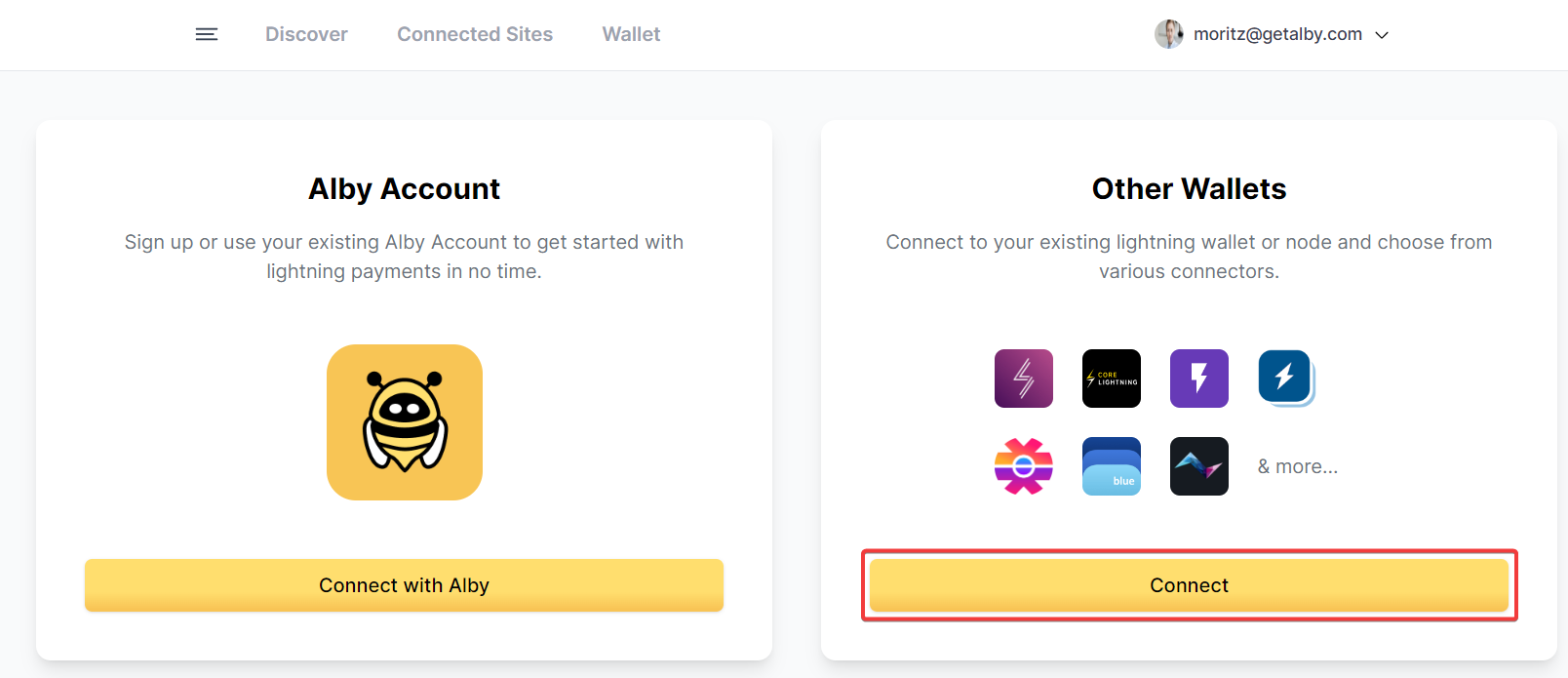Click the Other Wallets heading
This screenshot has width=1568, height=678.
1189,188
